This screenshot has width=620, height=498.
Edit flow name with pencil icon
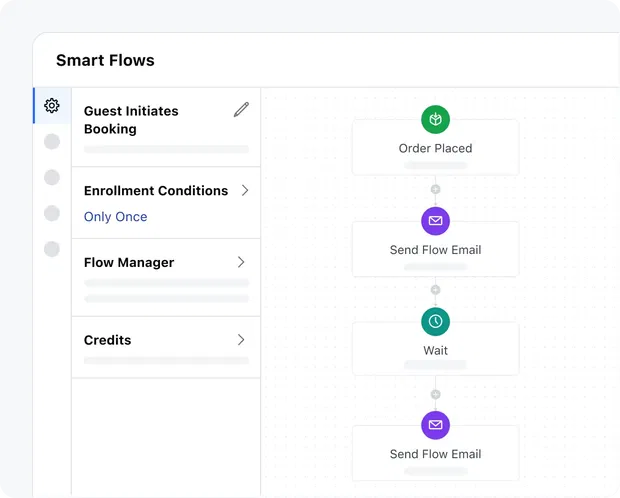pyautogui.click(x=241, y=110)
